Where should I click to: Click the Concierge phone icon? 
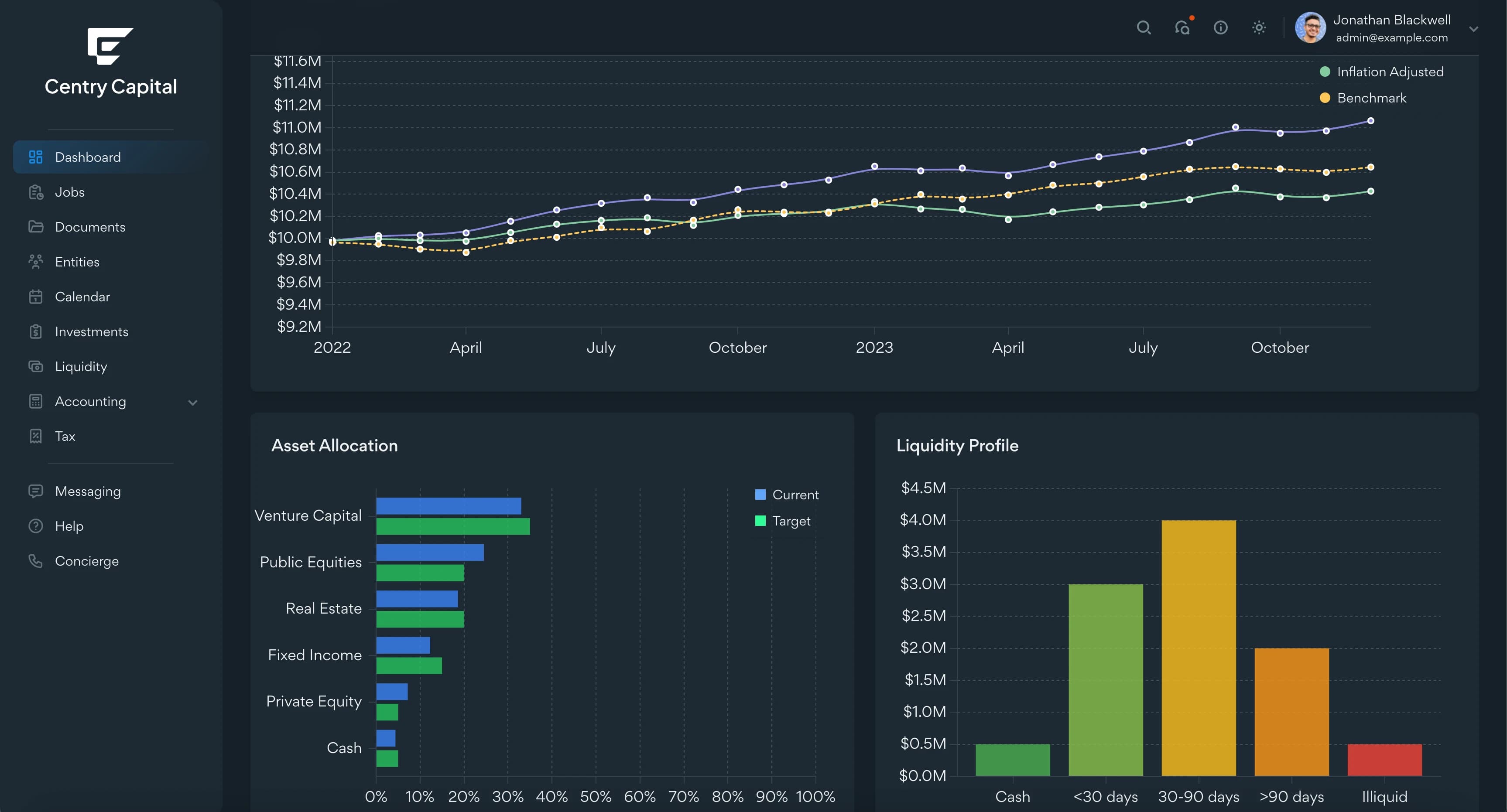point(36,561)
